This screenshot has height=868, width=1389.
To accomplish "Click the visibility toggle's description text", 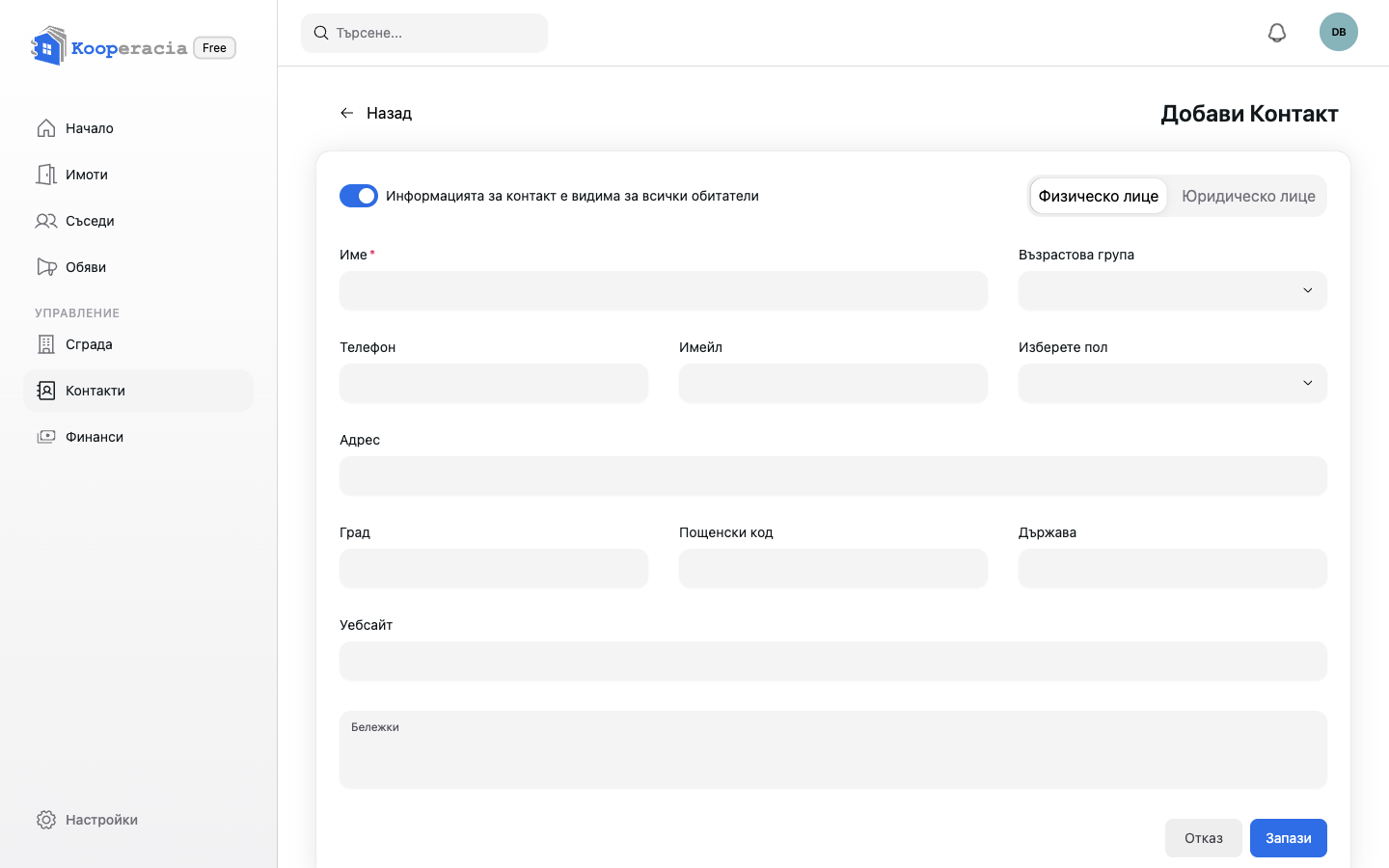I will [x=572, y=196].
